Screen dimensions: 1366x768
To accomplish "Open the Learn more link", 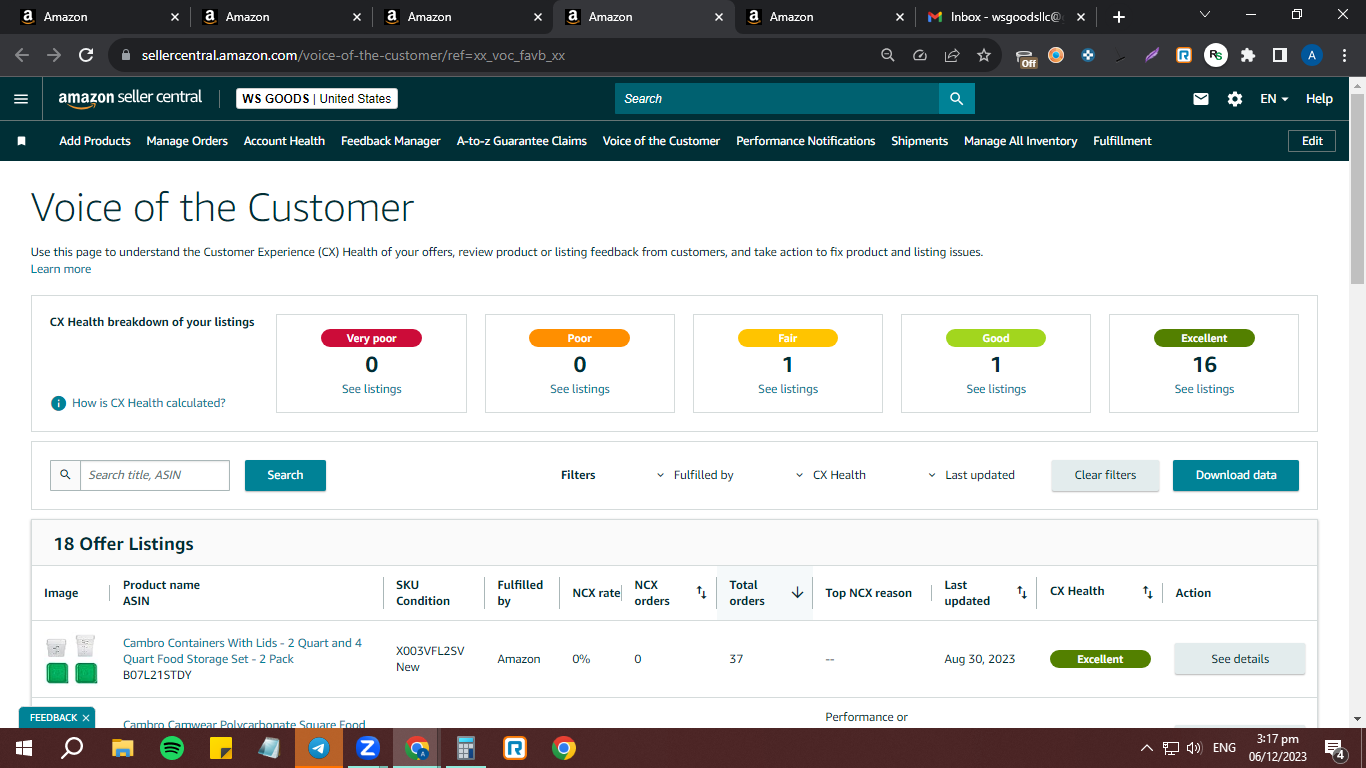I will pyautogui.click(x=61, y=269).
